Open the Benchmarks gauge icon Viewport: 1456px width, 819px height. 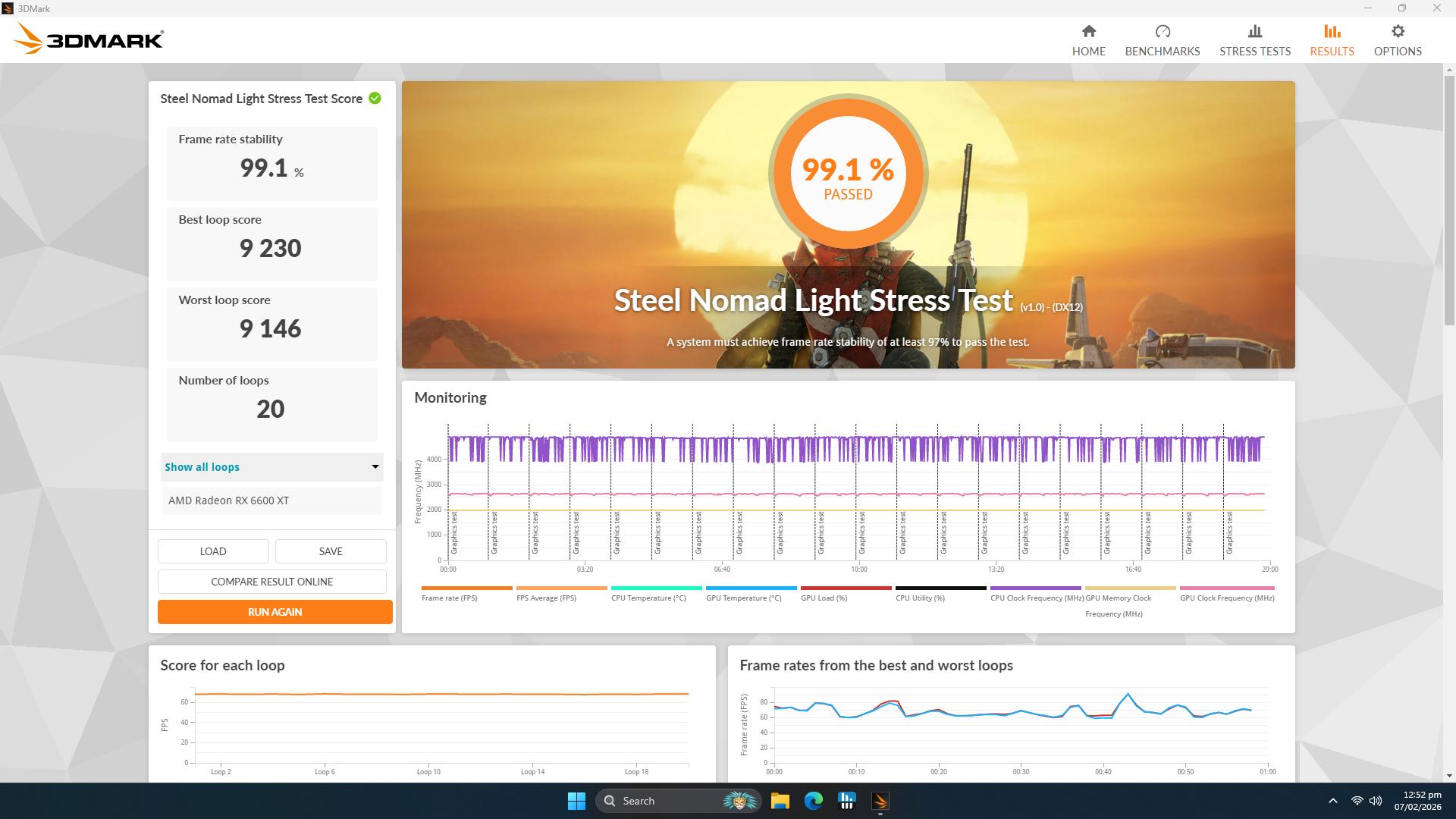click(x=1163, y=31)
